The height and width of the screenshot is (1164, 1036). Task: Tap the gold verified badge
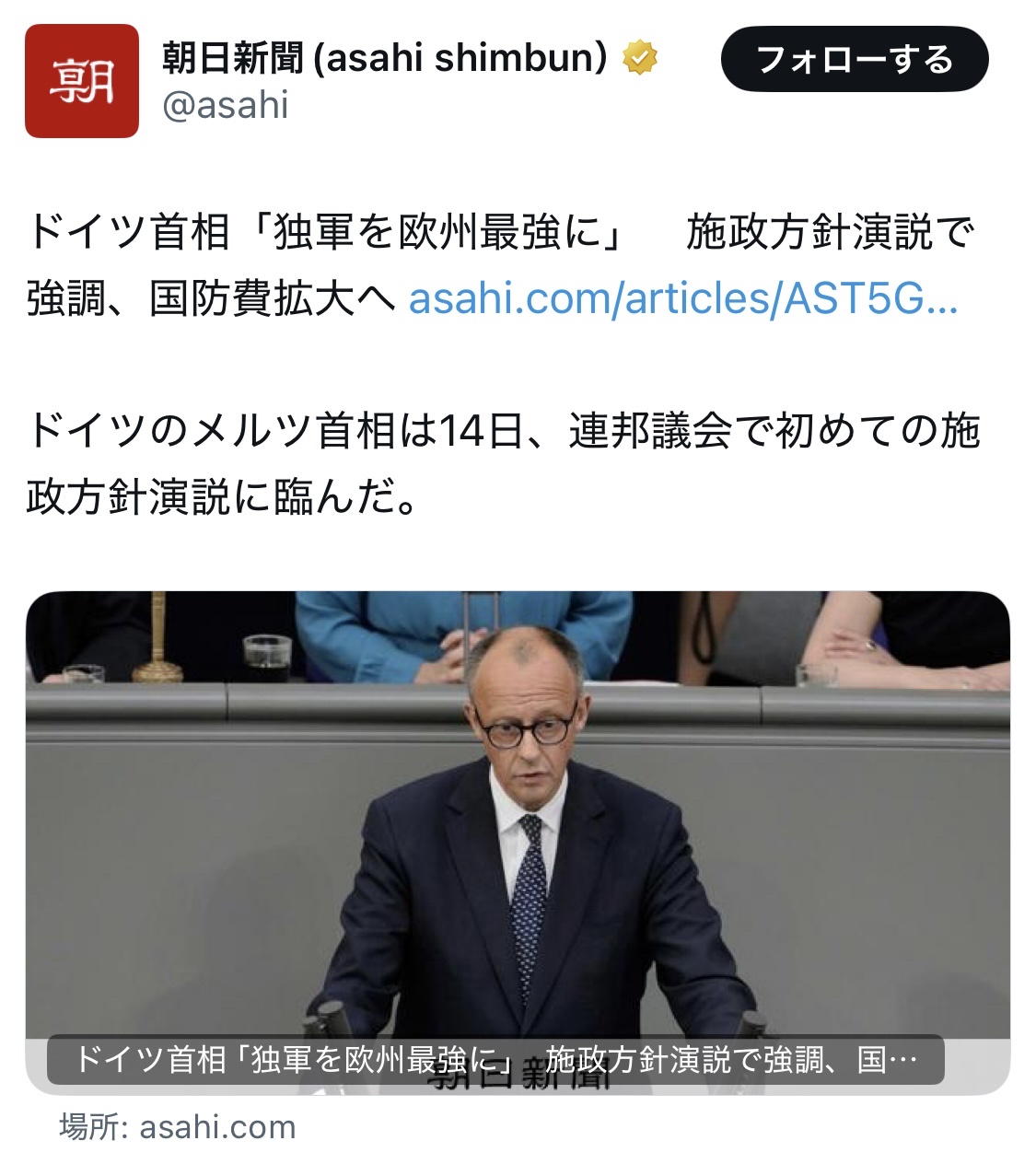coord(641,58)
